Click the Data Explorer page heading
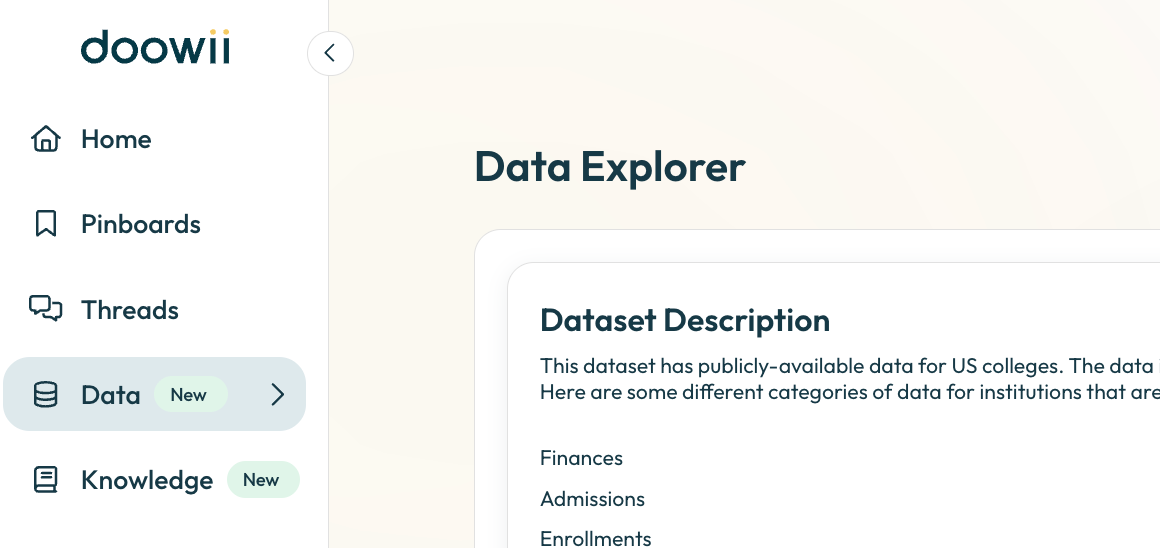Viewport: 1160px width, 548px height. click(610, 167)
